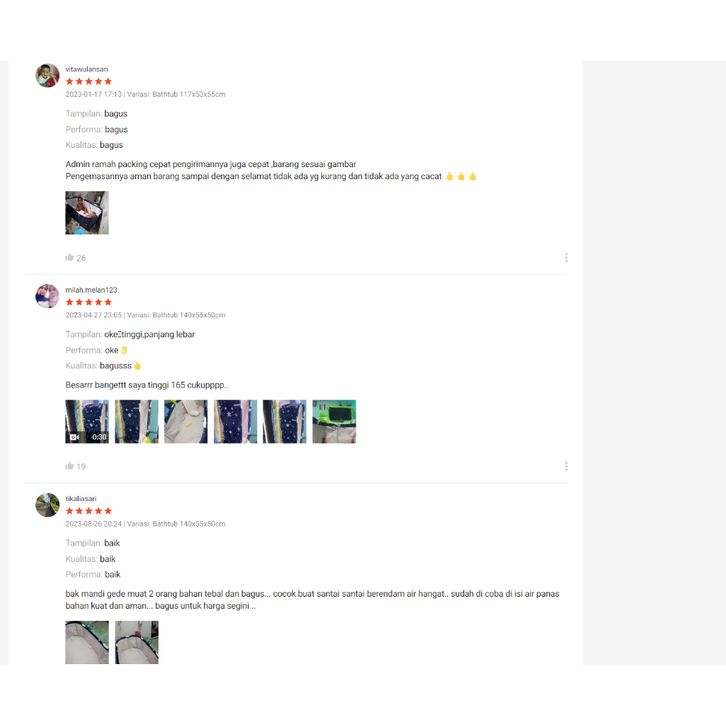View fourth star-pattern photo in milah.melan123's review
The height and width of the screenshot is (726, 726).
coord(235,421)
